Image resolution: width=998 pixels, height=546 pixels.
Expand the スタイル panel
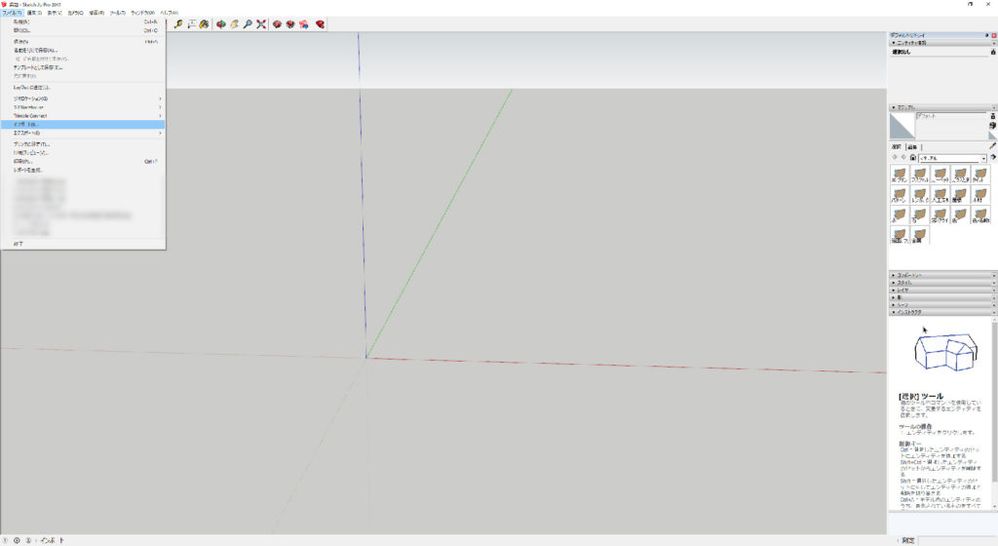(943, 283)
